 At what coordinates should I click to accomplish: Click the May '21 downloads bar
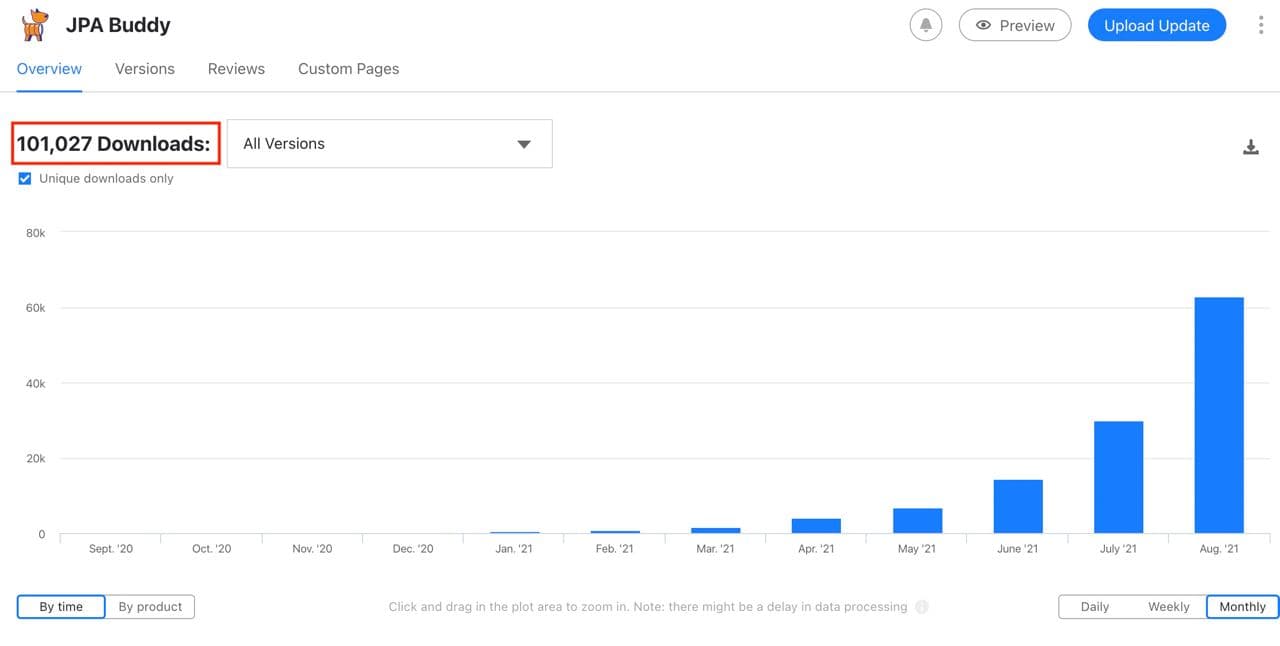917,521
